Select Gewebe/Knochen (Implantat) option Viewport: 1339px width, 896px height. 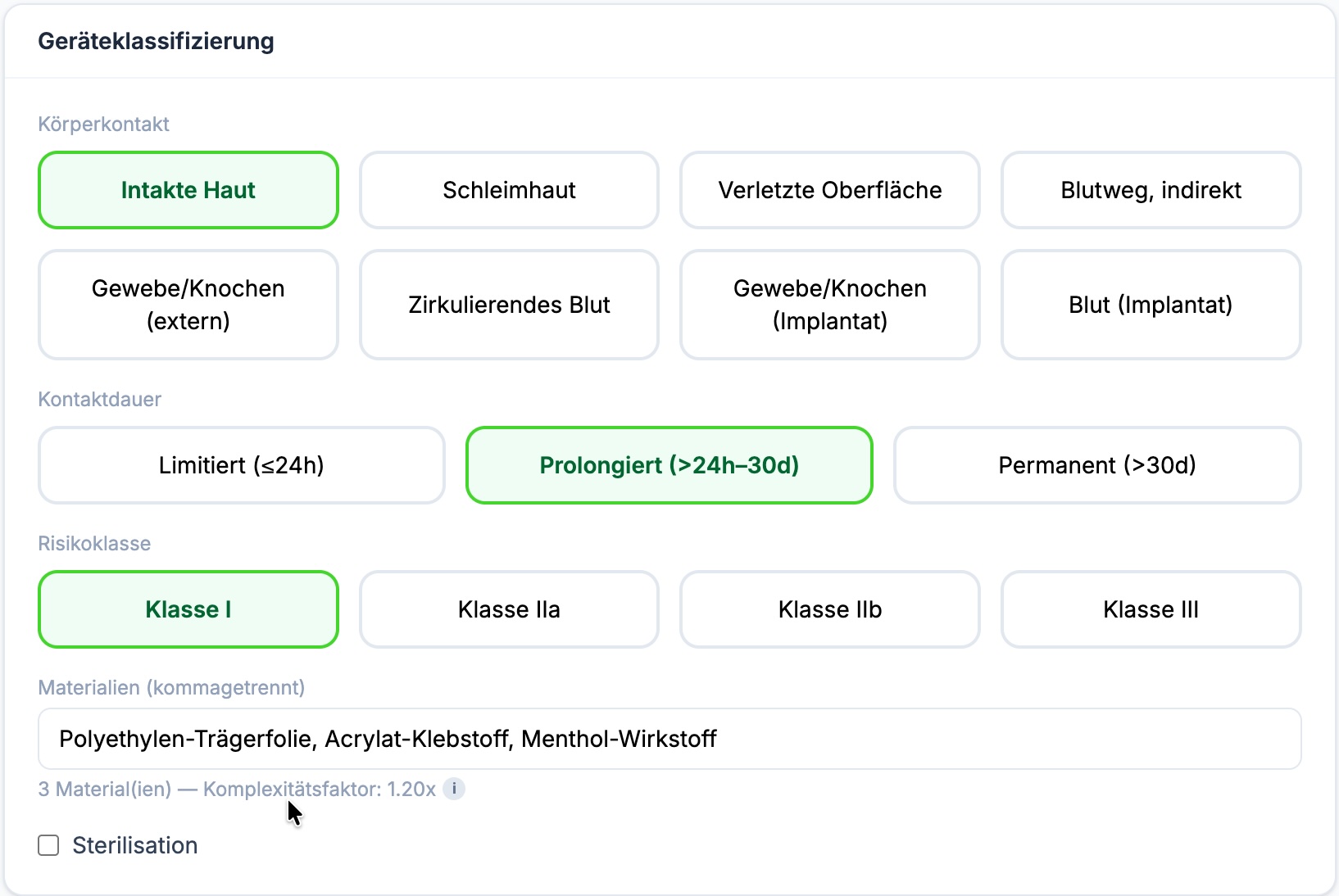(x=829, y=304)
